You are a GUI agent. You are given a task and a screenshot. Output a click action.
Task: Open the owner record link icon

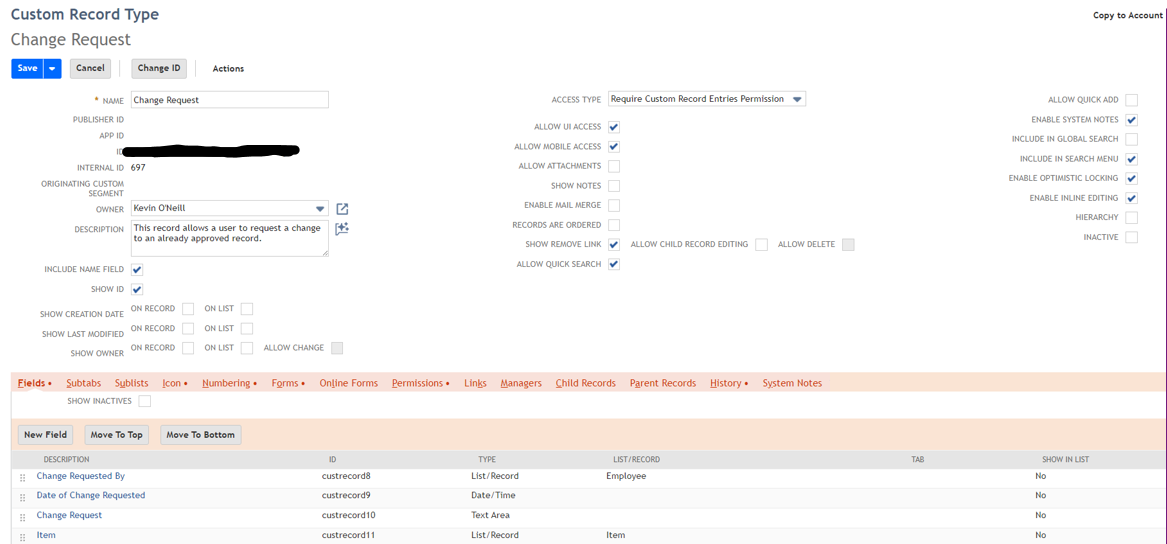342,209
